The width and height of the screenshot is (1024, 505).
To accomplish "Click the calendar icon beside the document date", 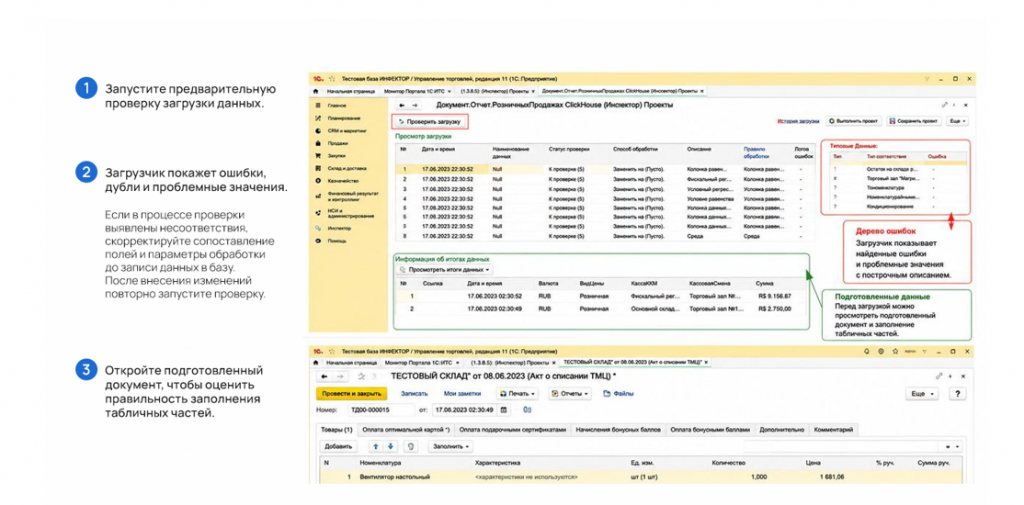I will [504, 410].
